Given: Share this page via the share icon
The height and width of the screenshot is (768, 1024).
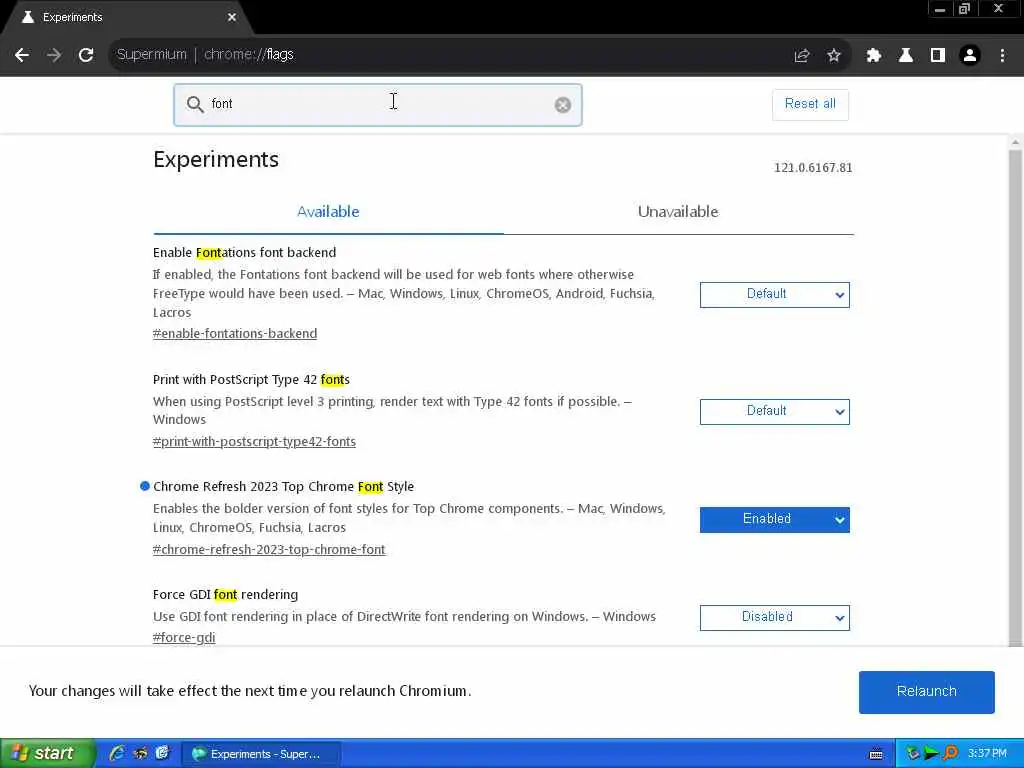Looking at the screenshot, I should pos(802,55).
